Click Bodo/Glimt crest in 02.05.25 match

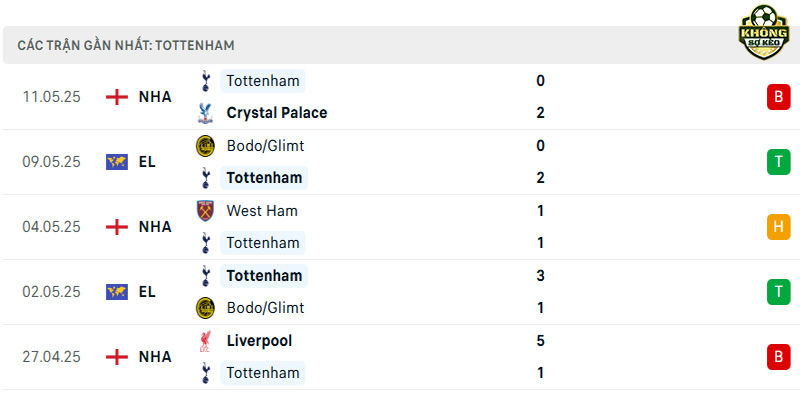tap(205, 308)
